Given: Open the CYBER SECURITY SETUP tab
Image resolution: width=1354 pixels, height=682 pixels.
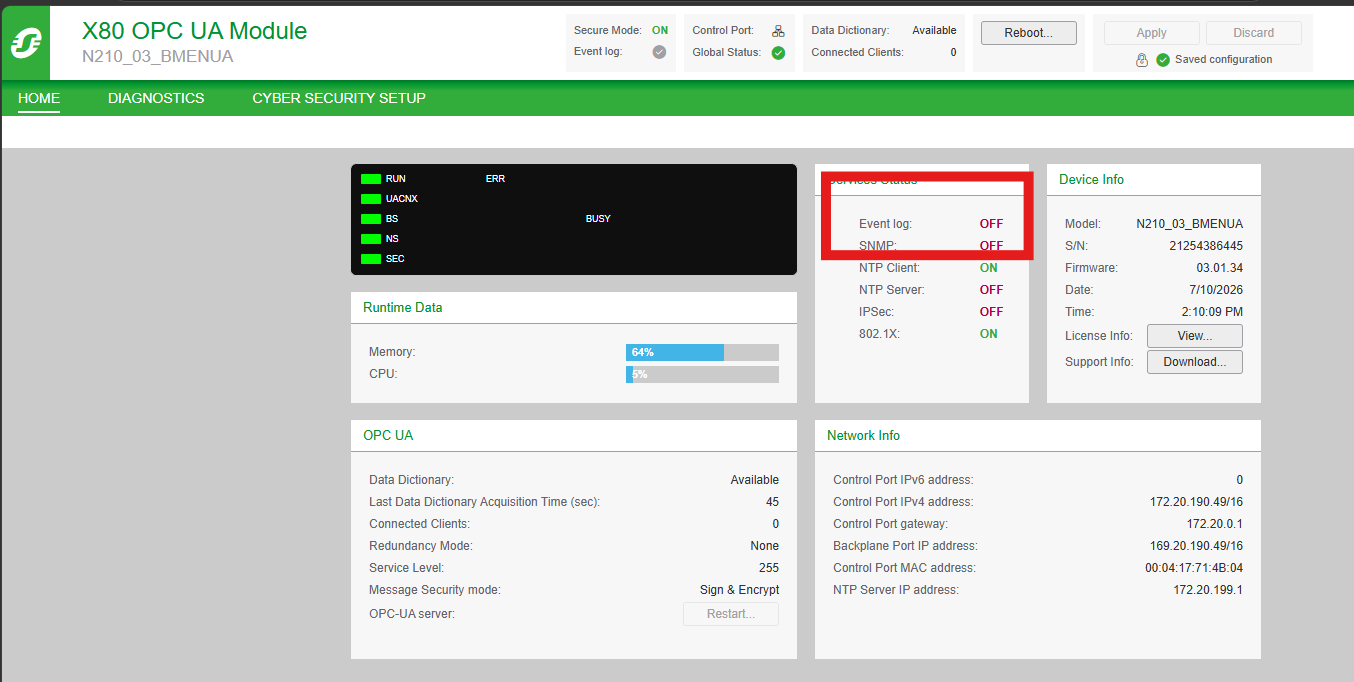Looking at the screenshot, I should pos(339,98).
